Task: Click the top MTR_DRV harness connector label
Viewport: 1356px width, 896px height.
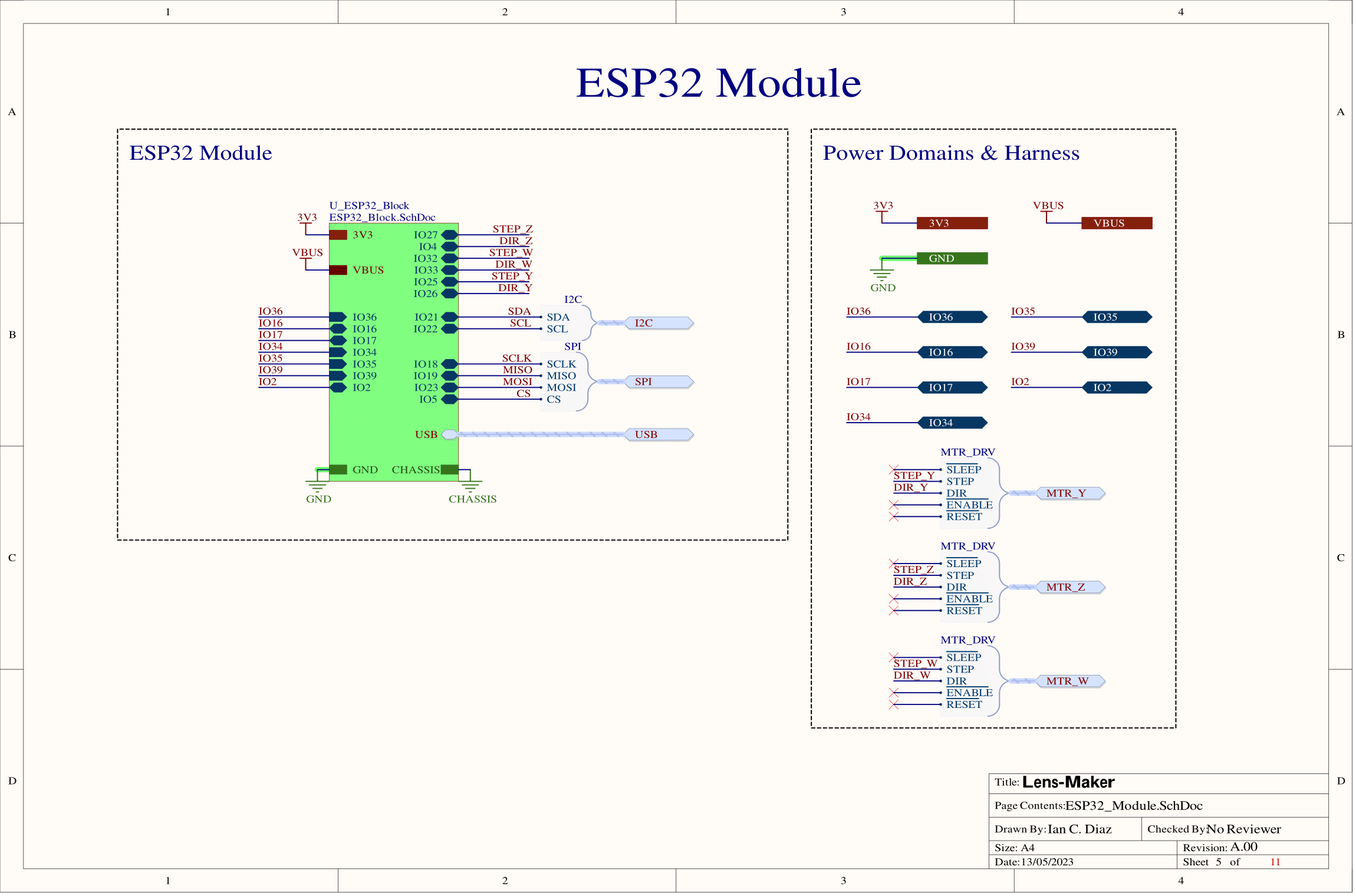Action: coord(967,452)
